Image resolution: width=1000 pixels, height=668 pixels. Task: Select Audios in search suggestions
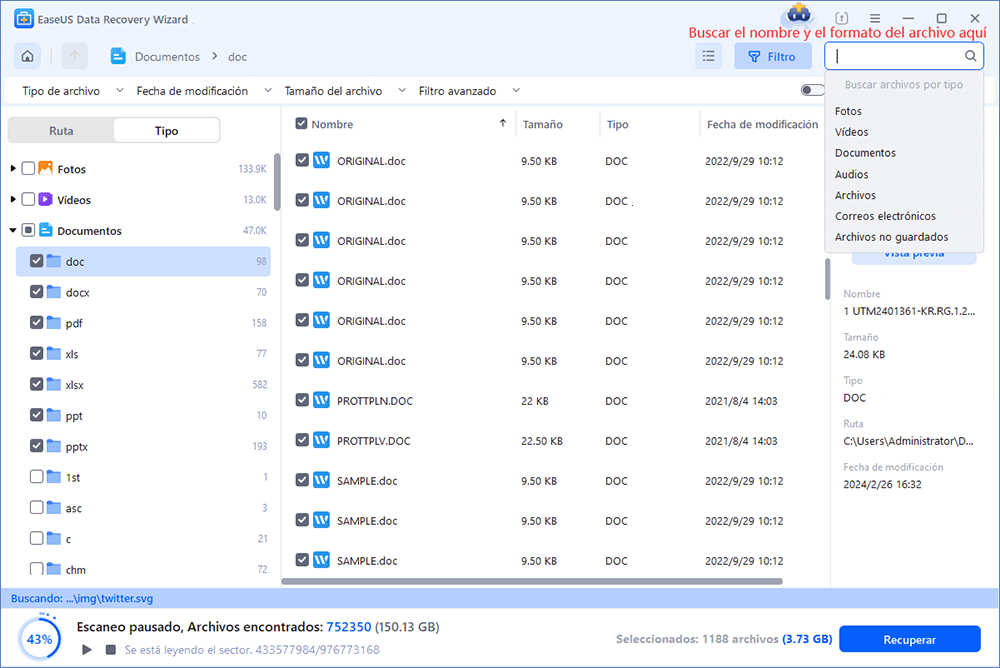coord(851,174)
